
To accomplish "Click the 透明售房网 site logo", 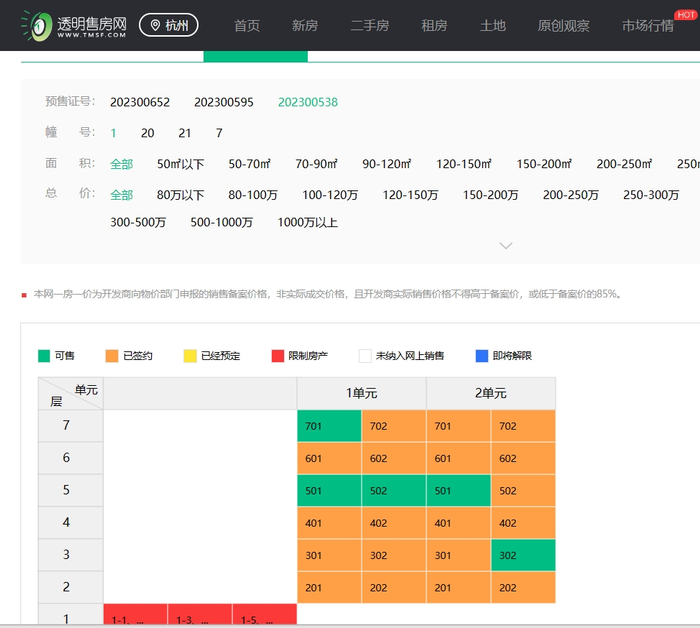I will click(74, 25).
